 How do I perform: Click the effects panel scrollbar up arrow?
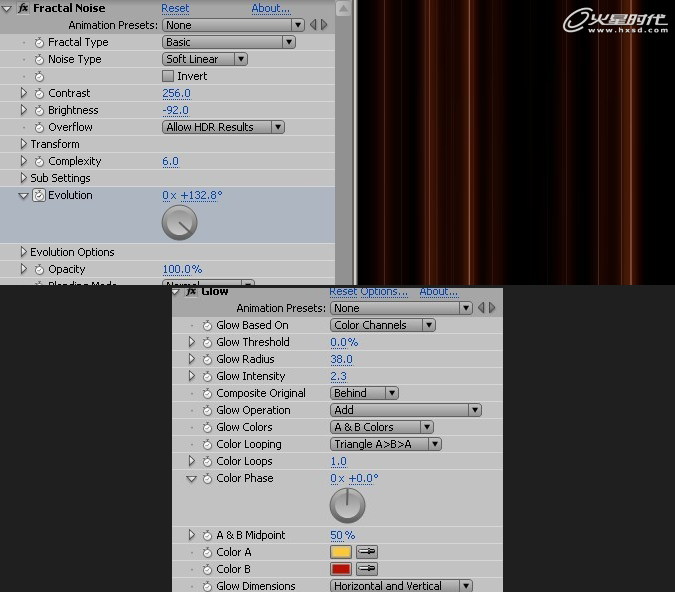343,8
